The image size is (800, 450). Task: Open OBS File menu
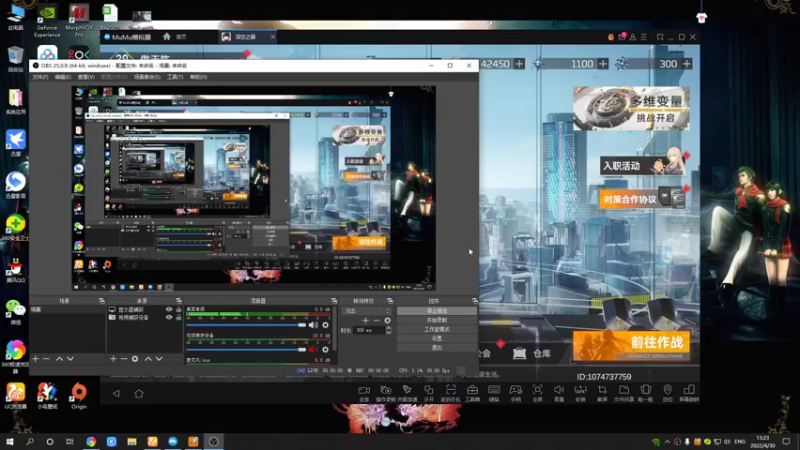click(40, 77)
